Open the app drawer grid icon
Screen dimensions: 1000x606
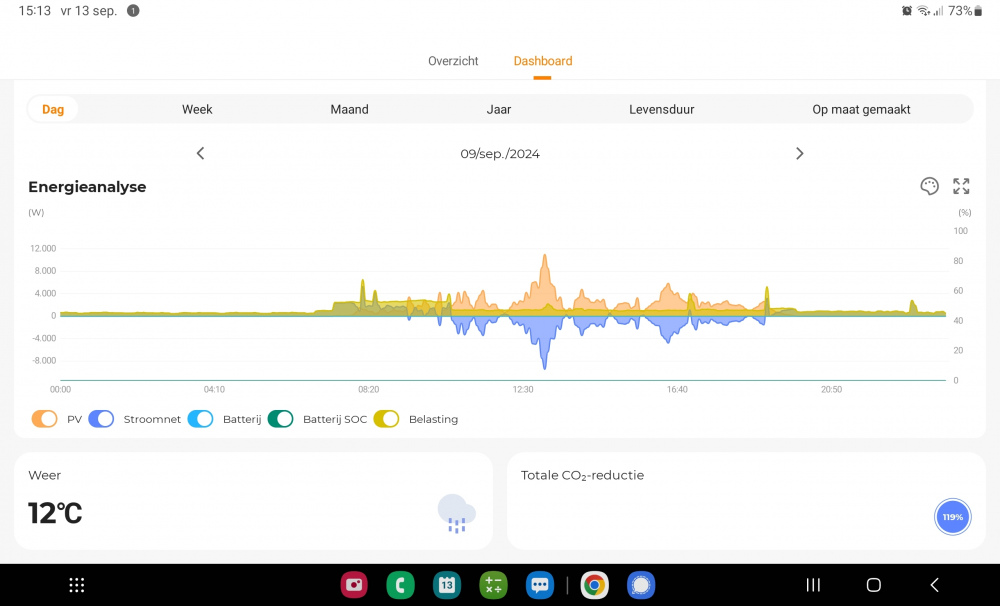(77, 585)
